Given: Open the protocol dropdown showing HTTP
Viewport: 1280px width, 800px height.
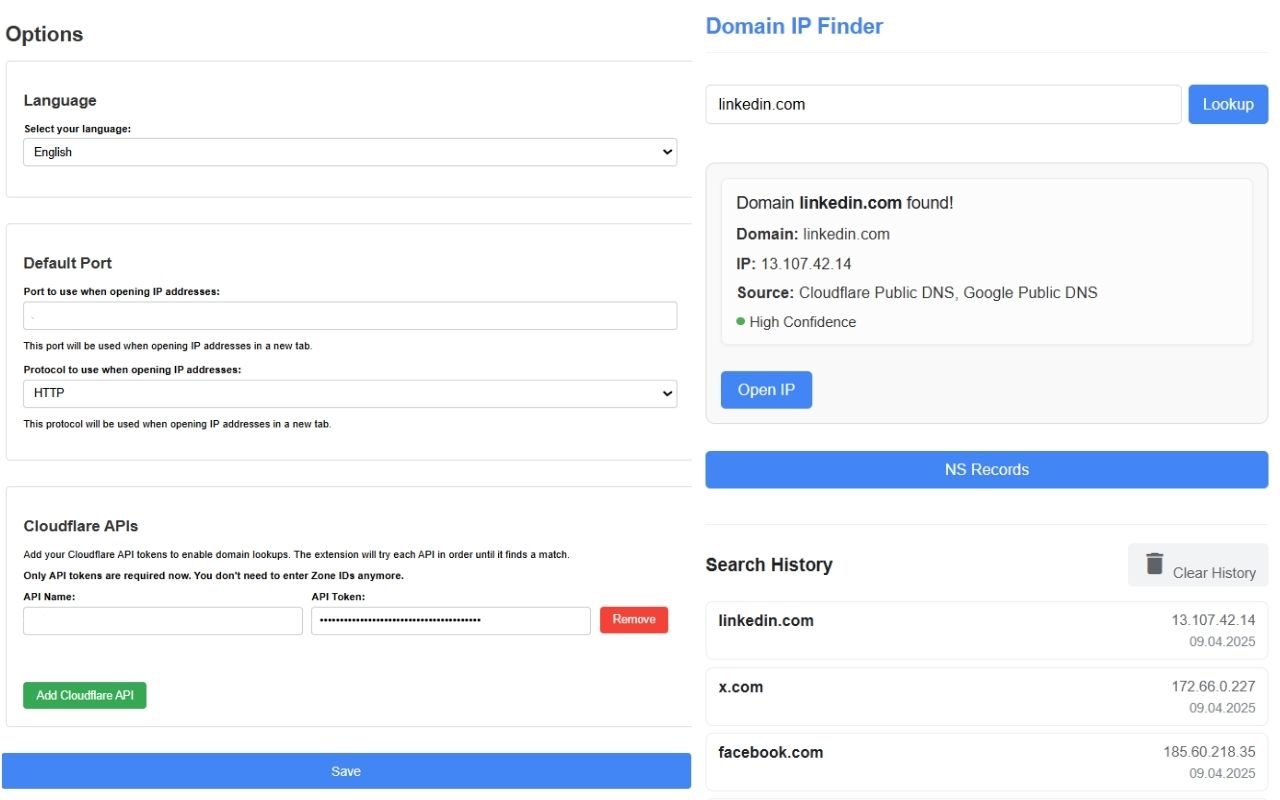Looking at the screenshot, I should click(x=350, y=393).
